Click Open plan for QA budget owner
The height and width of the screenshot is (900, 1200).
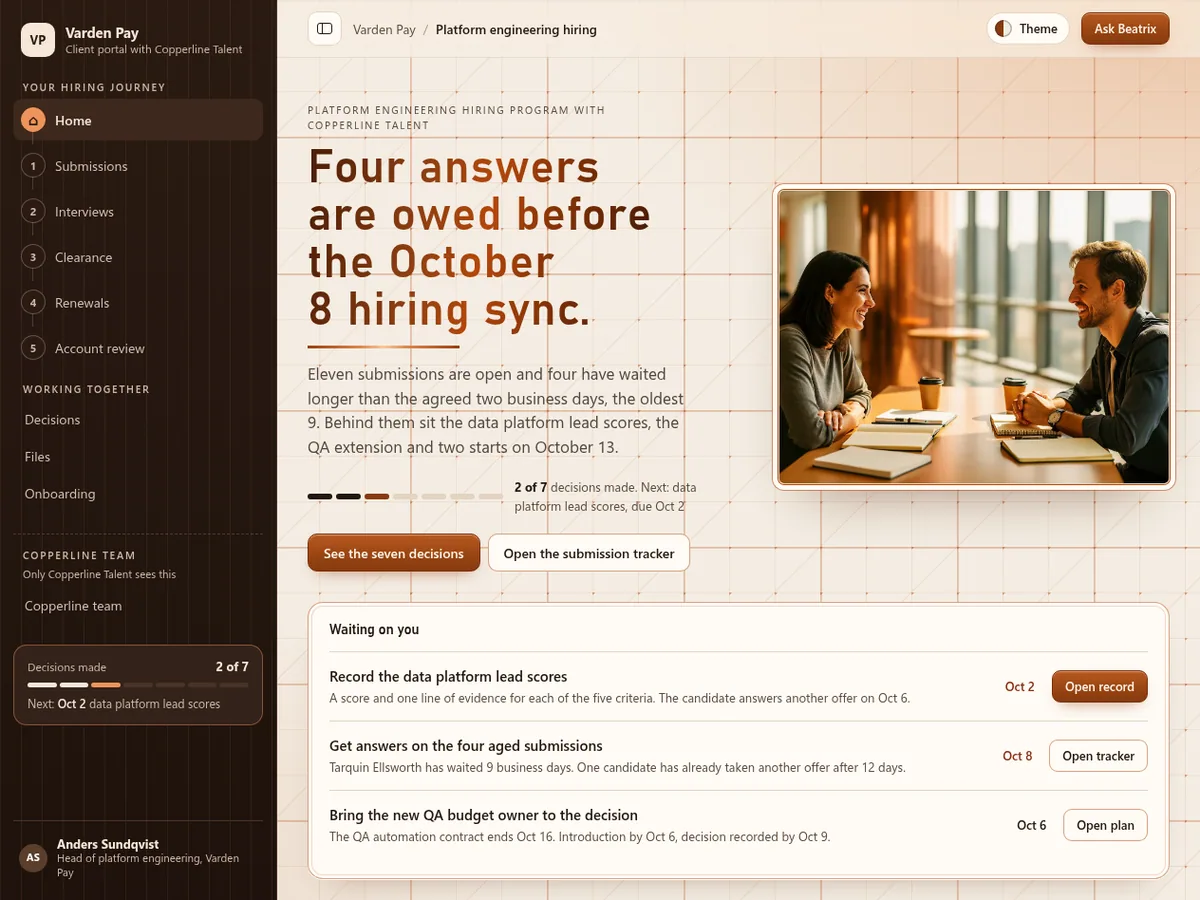click(1105, 825)
